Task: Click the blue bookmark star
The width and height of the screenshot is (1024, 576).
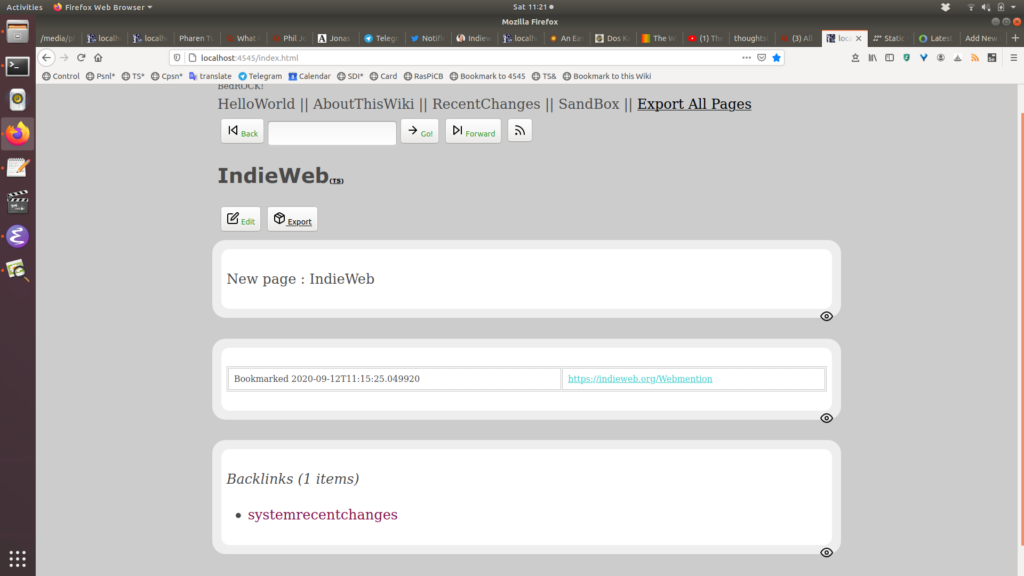Action: (x=776, y=57)
